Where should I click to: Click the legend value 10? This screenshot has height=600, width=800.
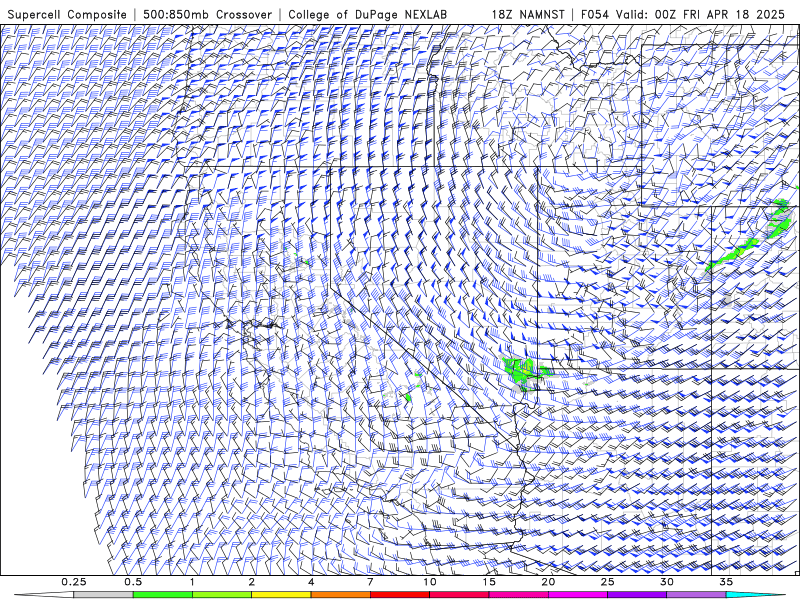coord(430,582)
